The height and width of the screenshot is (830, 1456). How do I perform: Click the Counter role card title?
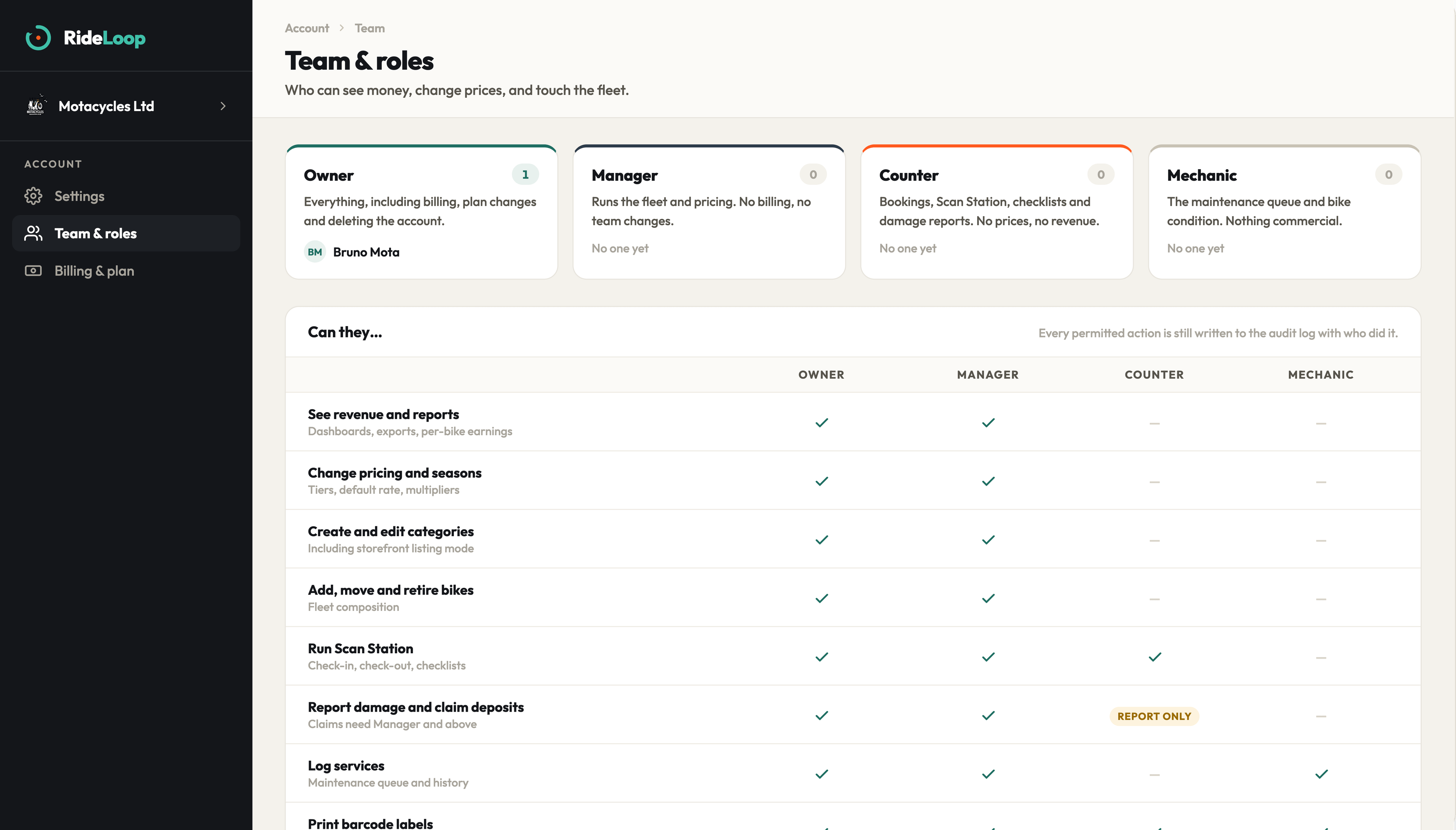[908, 176]
